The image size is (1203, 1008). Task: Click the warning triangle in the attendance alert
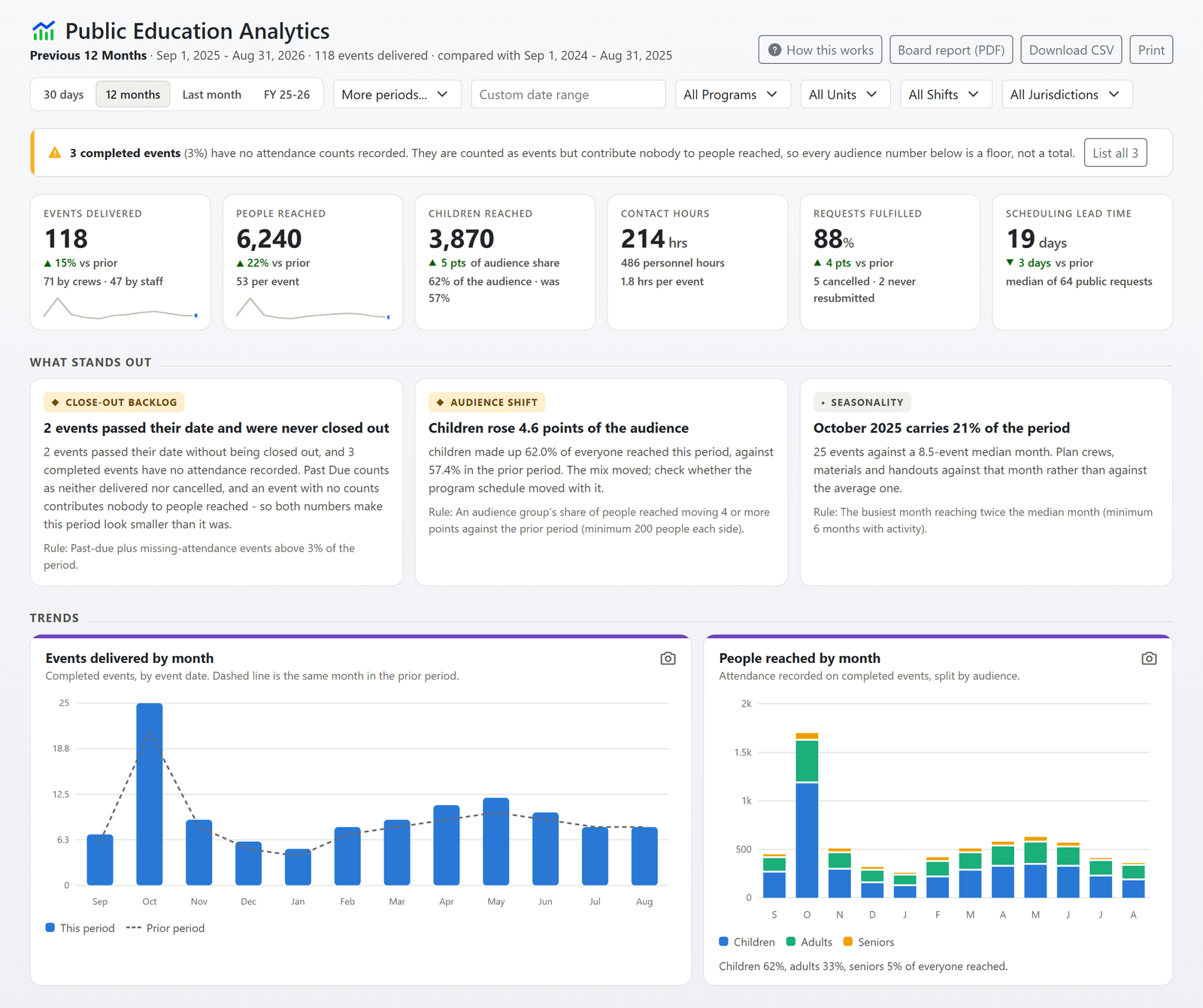tap(55, 153)
